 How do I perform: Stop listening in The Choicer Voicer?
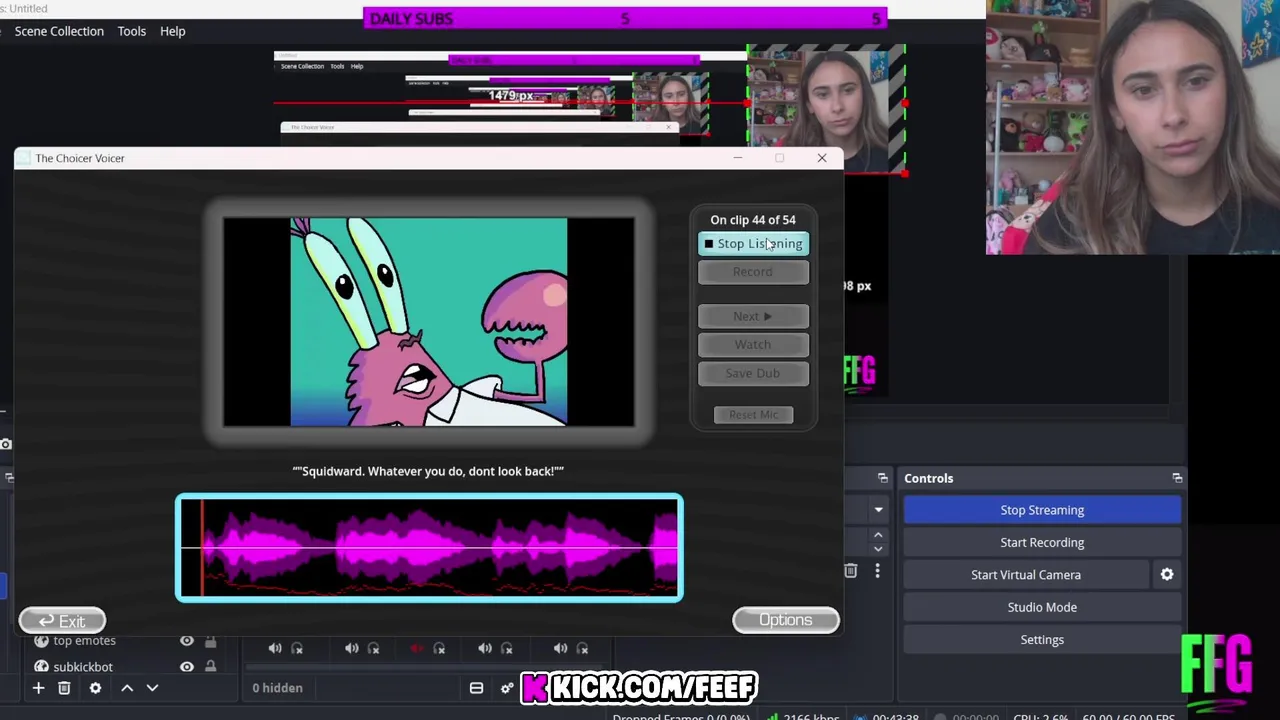click(753, 244)
